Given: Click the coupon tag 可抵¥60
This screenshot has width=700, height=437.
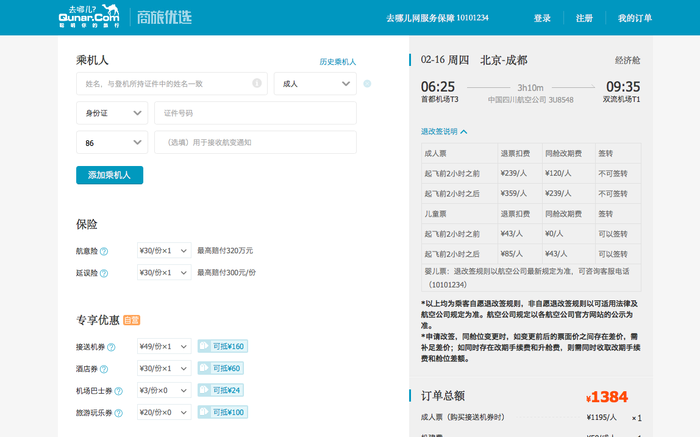Looking at the screenshot, I should tap(221, 368).
